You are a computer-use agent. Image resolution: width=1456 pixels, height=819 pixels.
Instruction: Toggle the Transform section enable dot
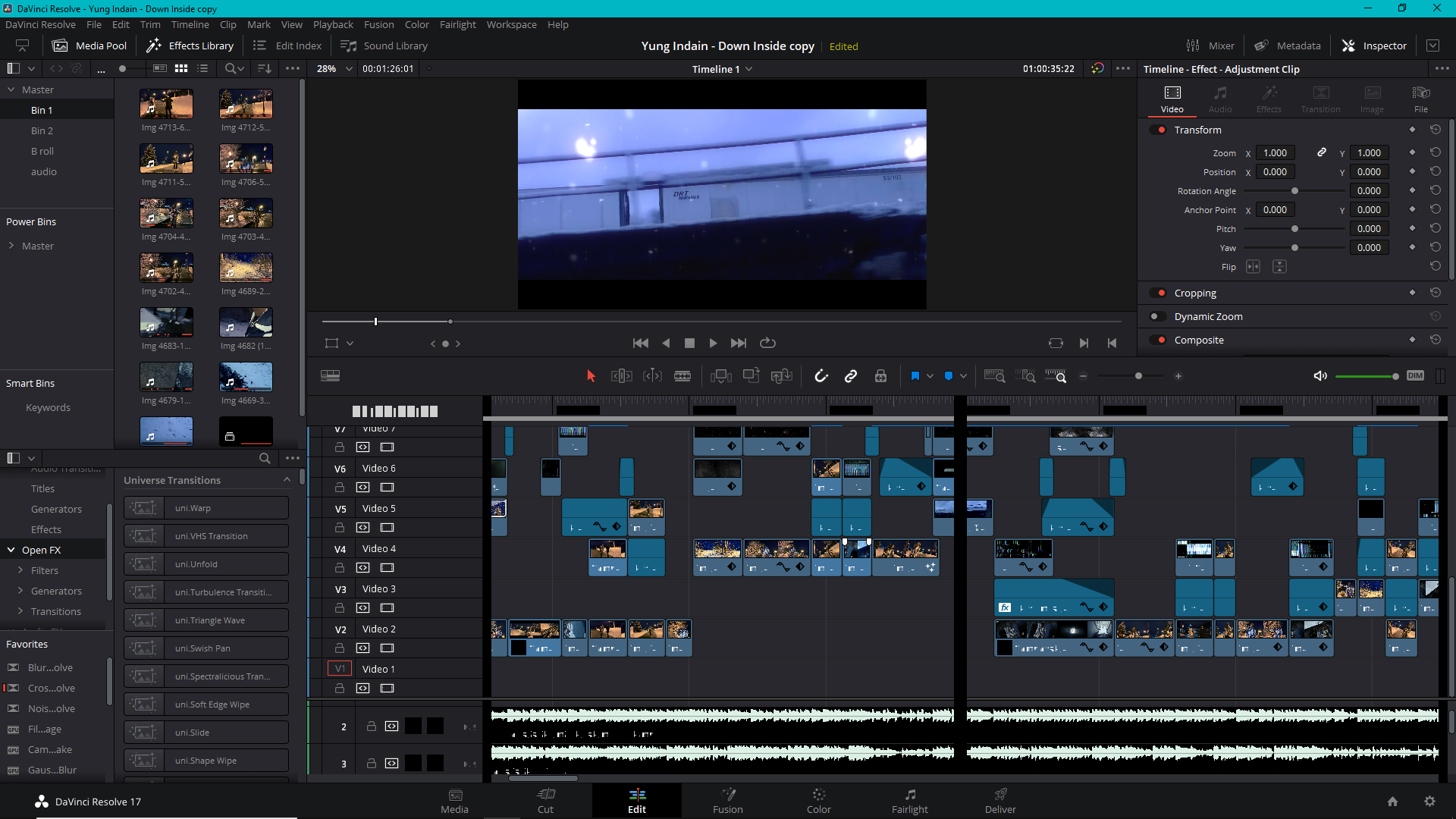(x=1159, y=130)
